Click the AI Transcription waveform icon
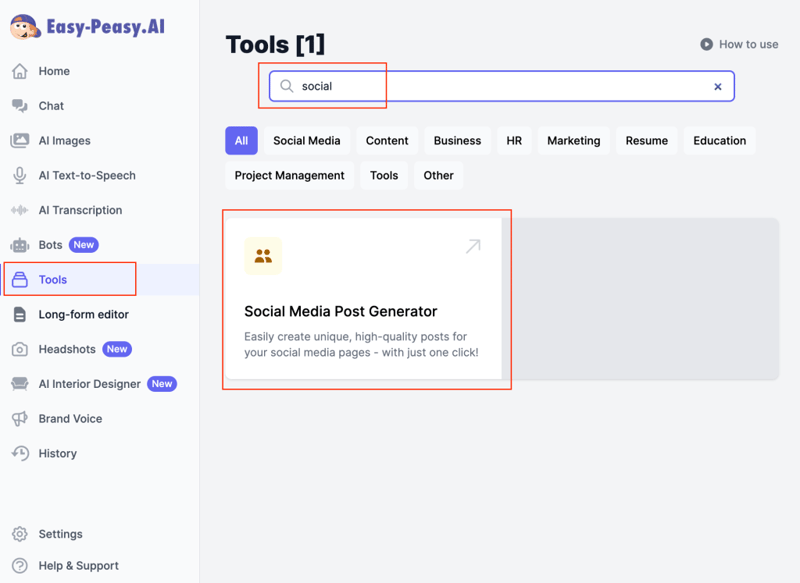 pyautogui.click(x=20, y=210)
